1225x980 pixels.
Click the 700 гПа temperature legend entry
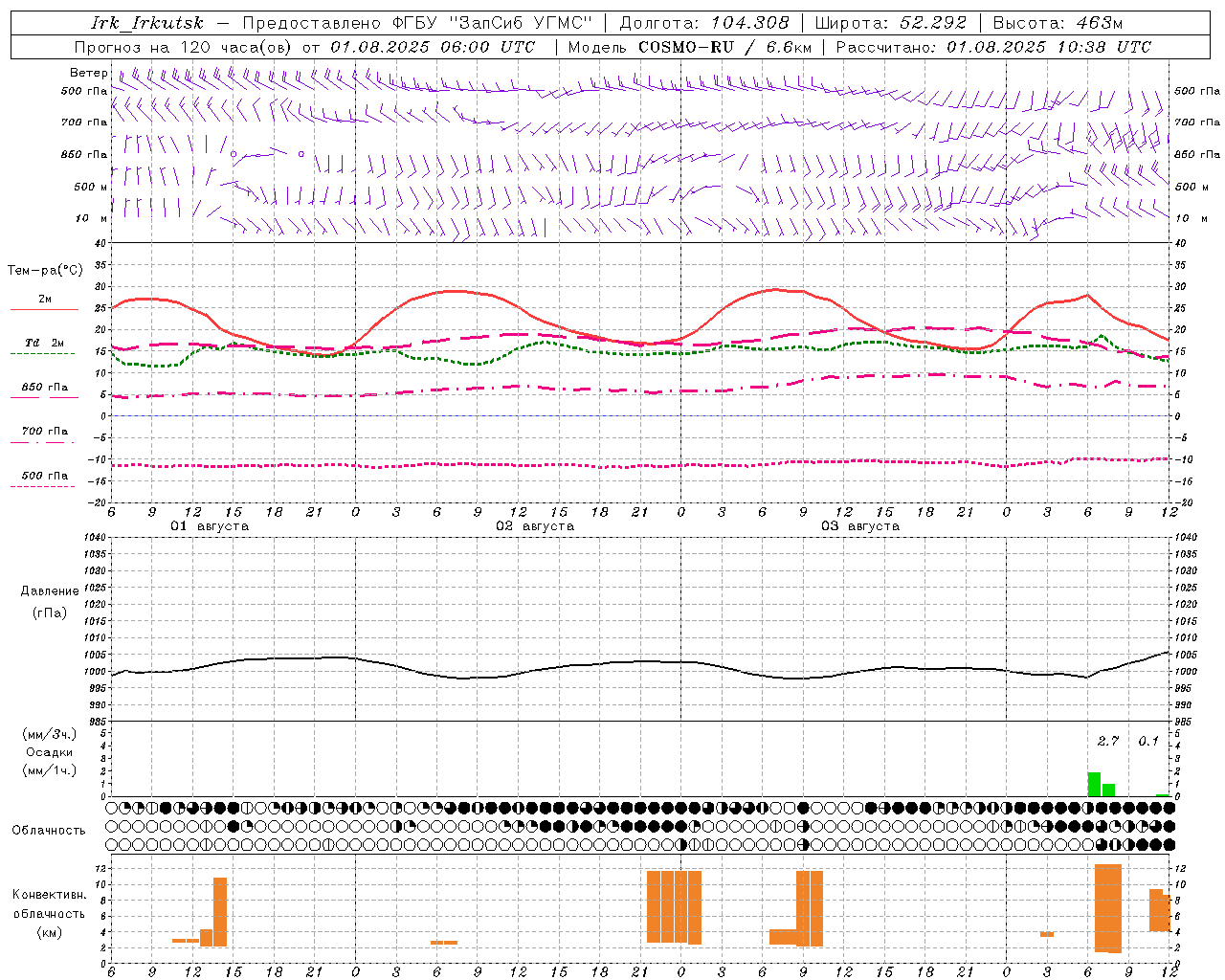point(44,435)
